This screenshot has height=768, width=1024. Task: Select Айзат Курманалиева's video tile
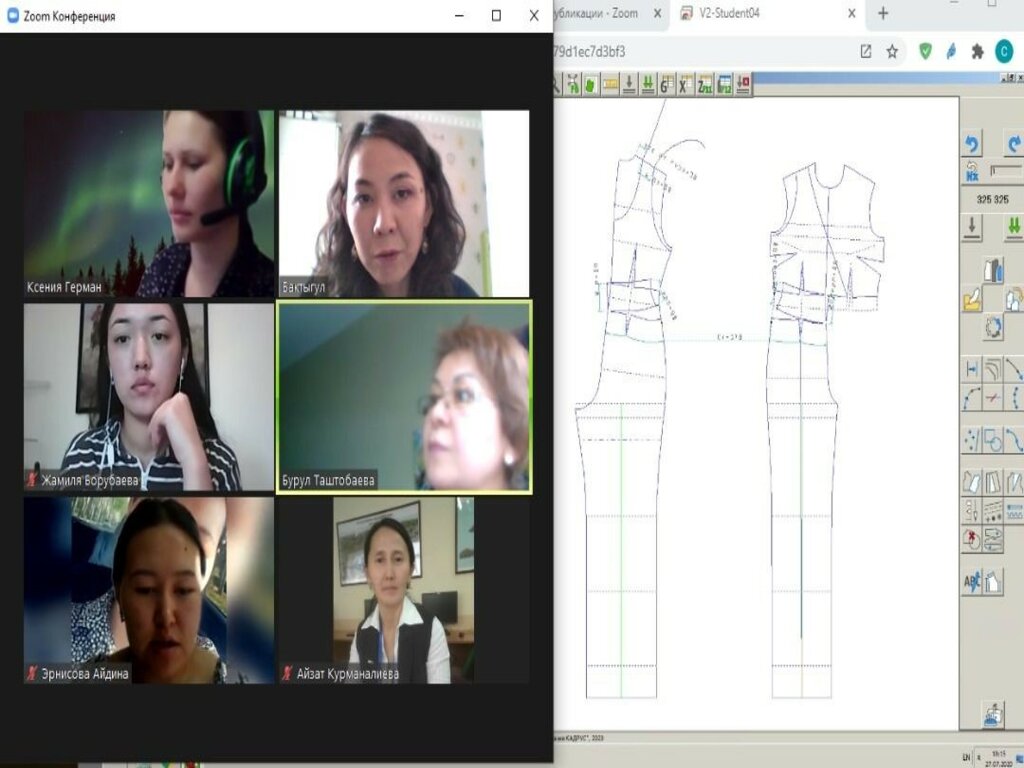404,590
